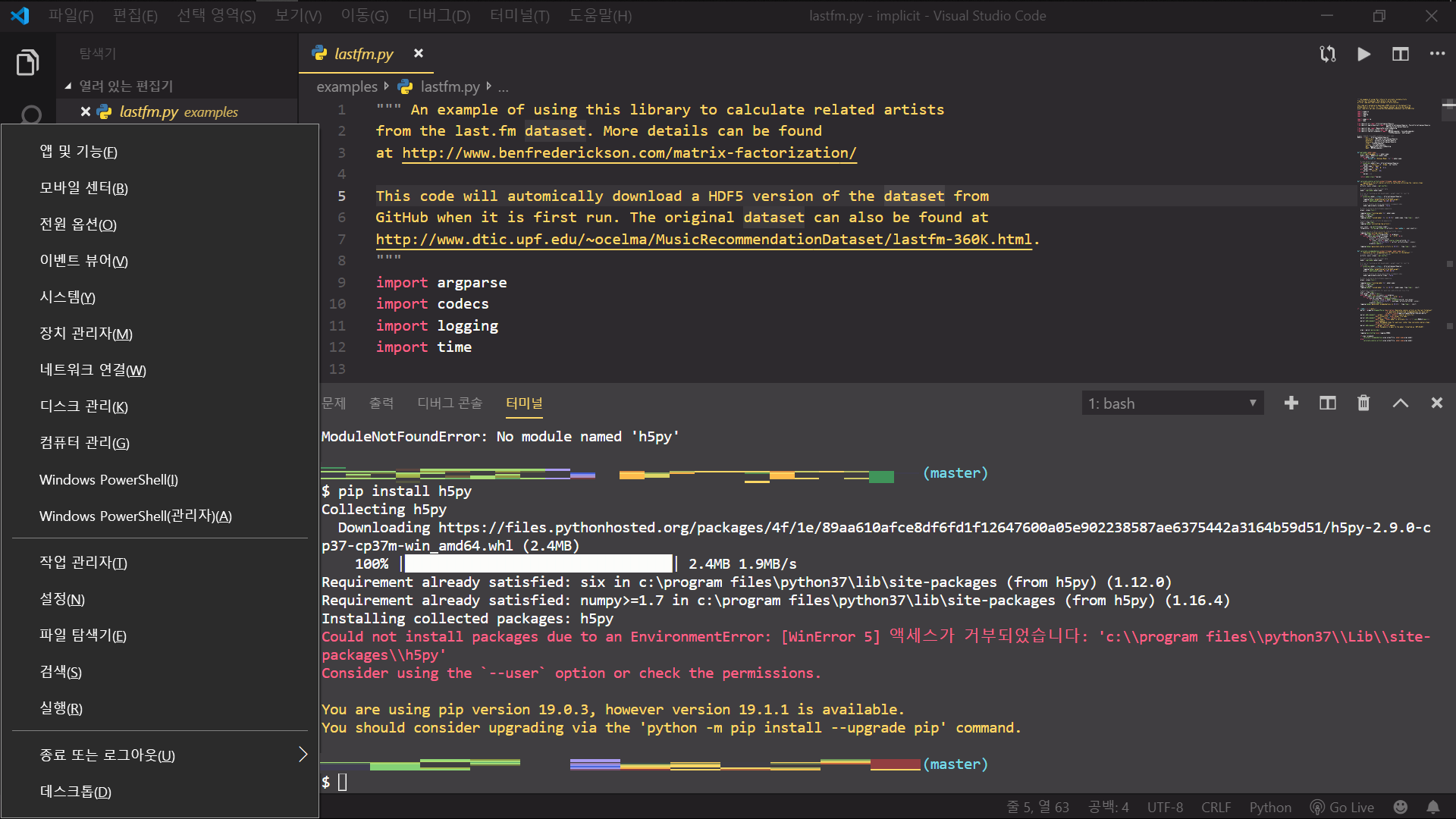
Task: Select the Terminal tab 터미널
Action: point(524,403)
